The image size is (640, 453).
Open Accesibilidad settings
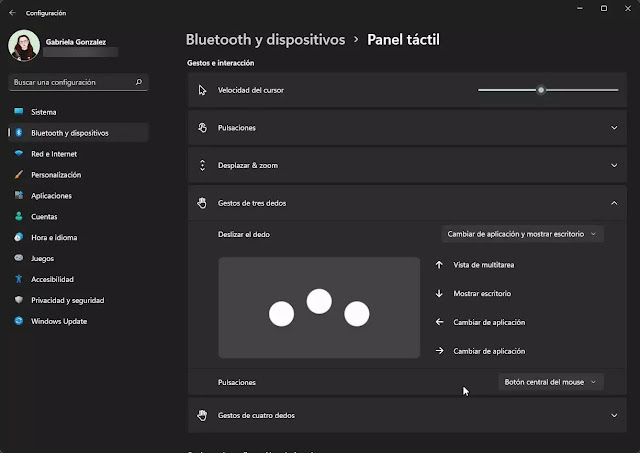[x=78, y=279]
